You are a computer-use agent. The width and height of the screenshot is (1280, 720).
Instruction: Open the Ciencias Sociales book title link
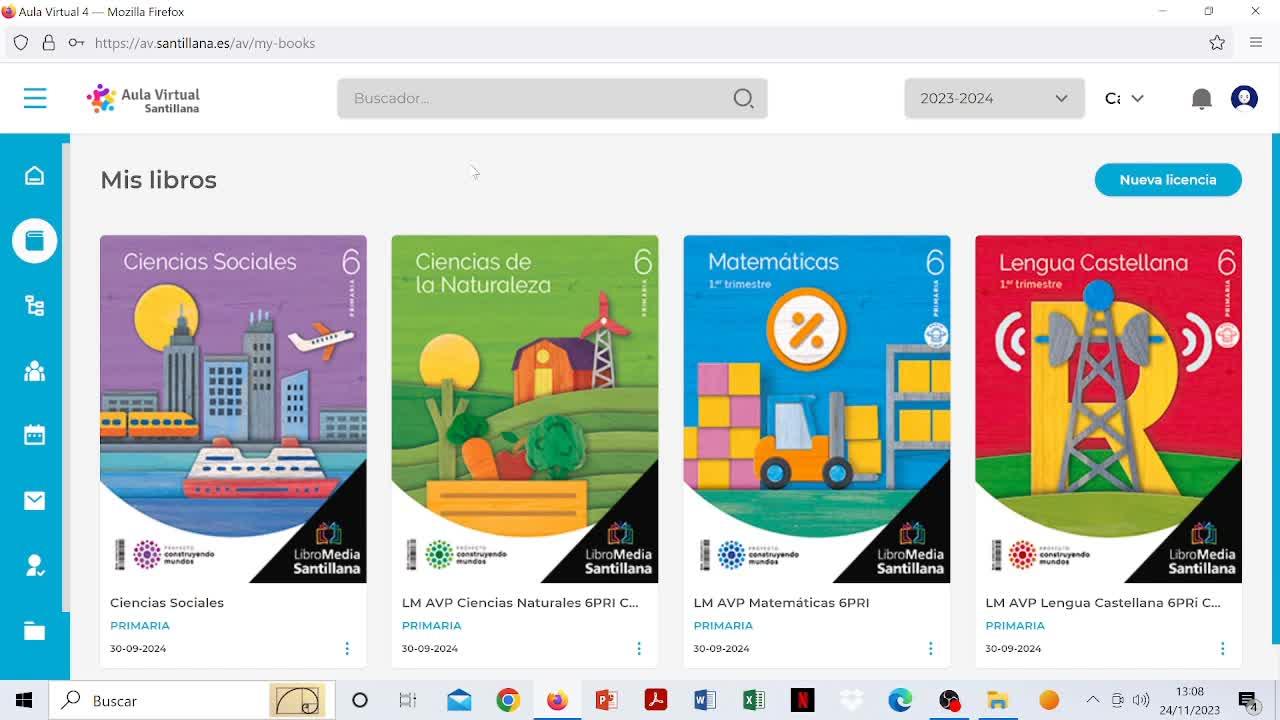[x=167, y=603]
